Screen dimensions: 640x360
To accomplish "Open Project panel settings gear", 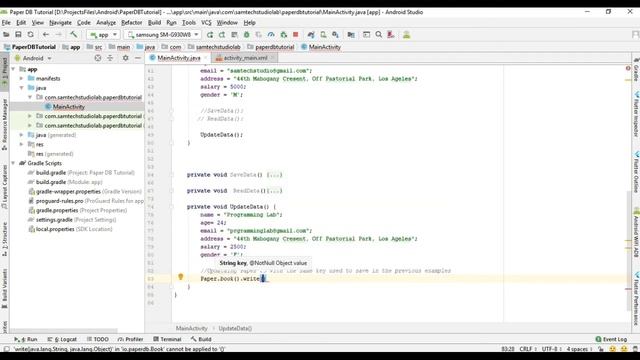I will point(125,58).
